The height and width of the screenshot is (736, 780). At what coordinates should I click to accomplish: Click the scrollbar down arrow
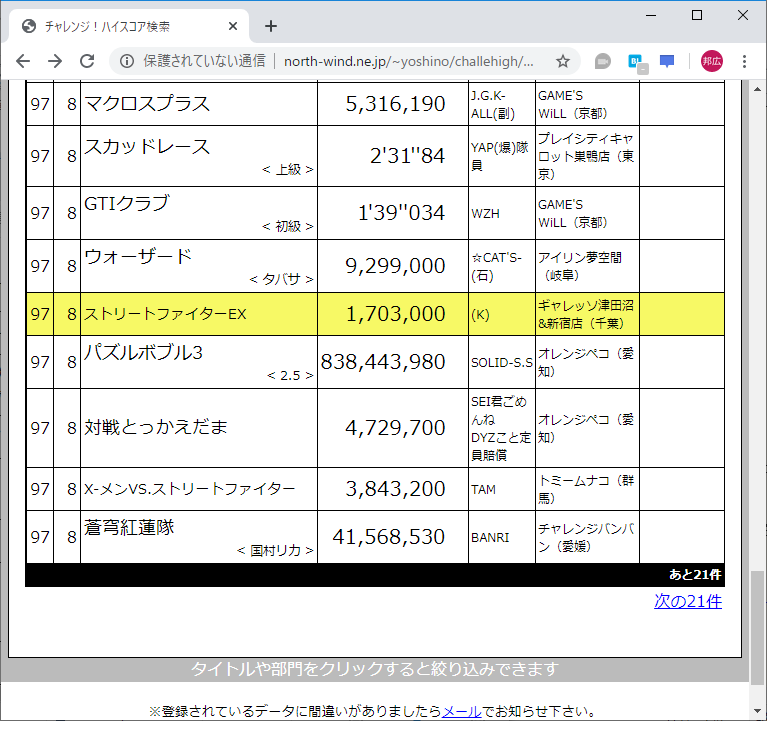coord(757,710)
